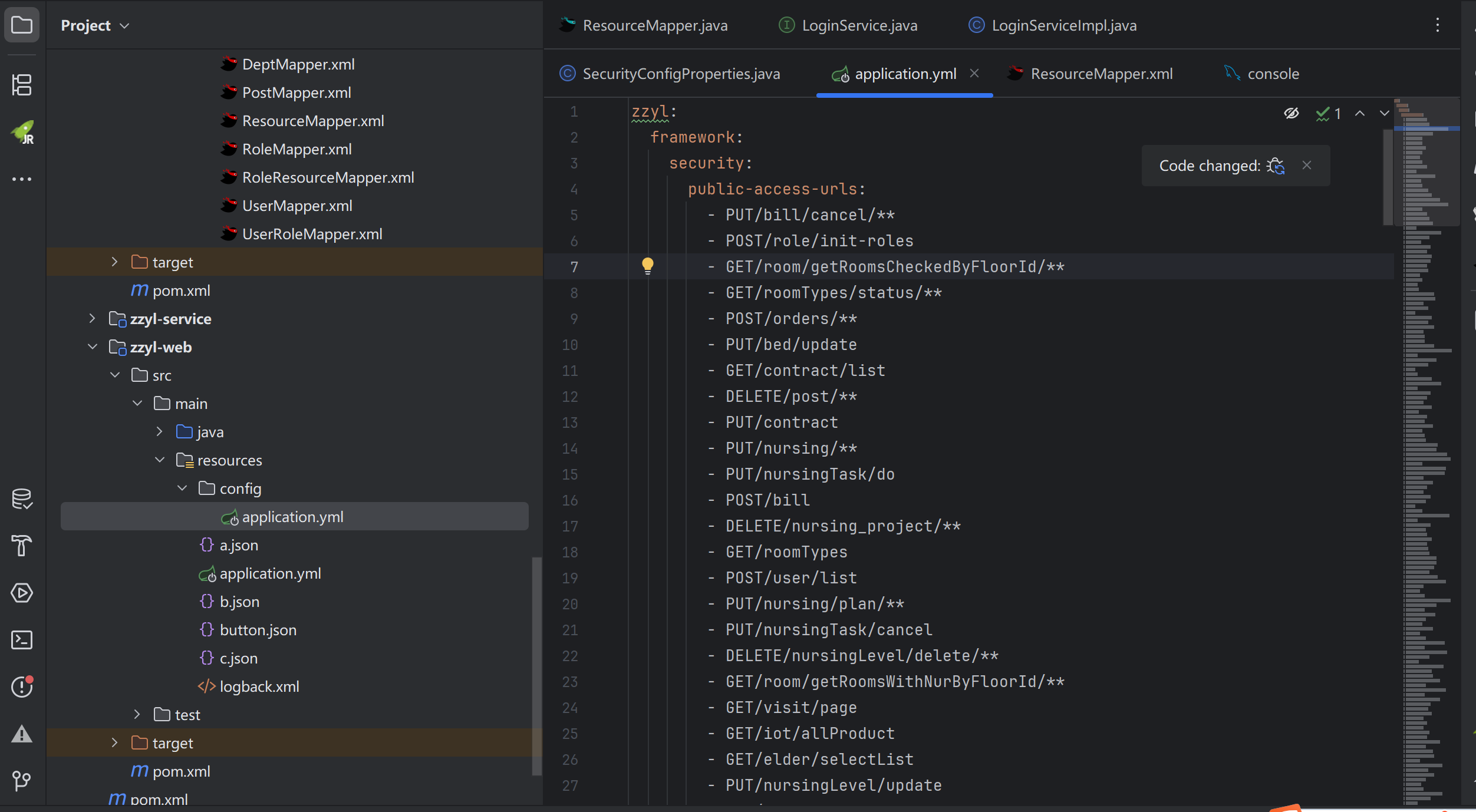Open the Database tool window icon
1476x812 pixels.
(22, 499)
